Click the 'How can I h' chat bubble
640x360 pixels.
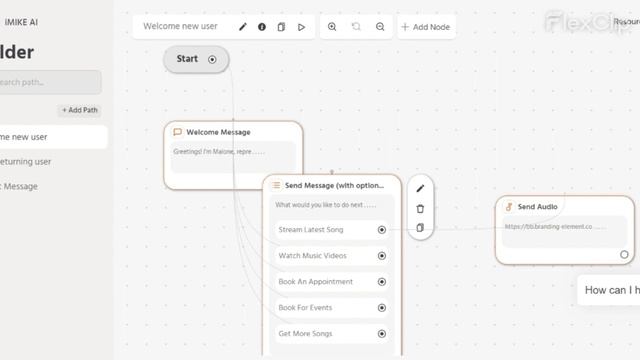[609, 290]
